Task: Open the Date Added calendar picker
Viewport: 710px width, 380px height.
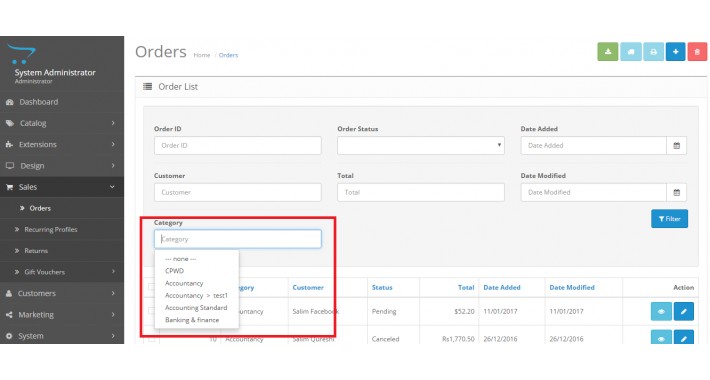Action: [676, 145]
